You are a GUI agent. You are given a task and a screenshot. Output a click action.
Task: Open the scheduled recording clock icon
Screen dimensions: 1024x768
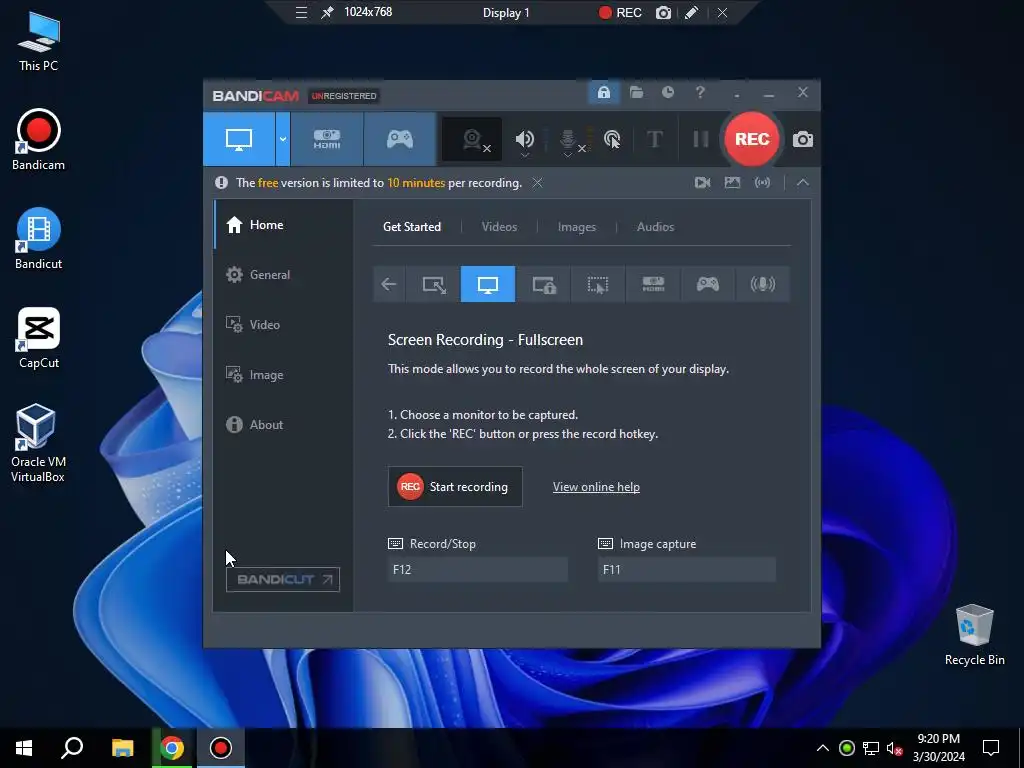[667, 92]
